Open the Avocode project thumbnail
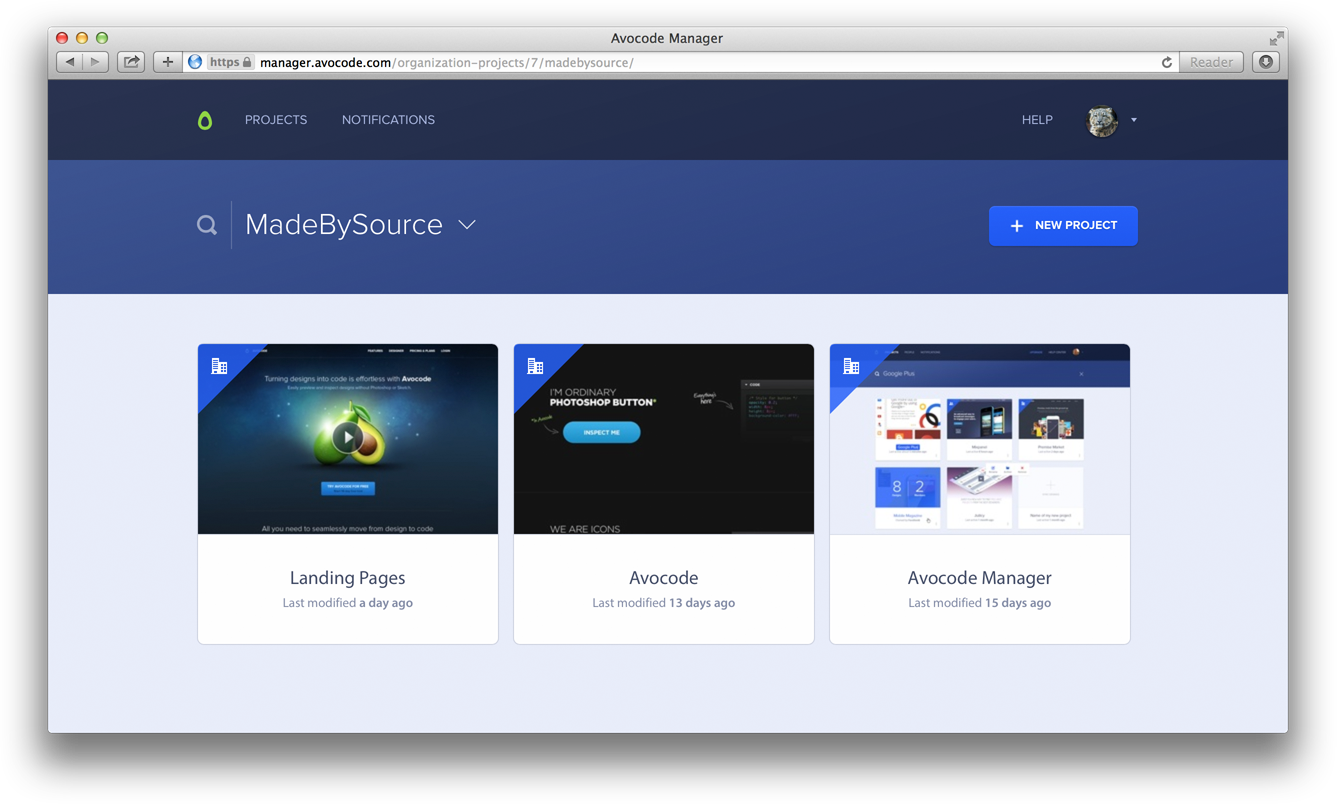 point(664,439)
